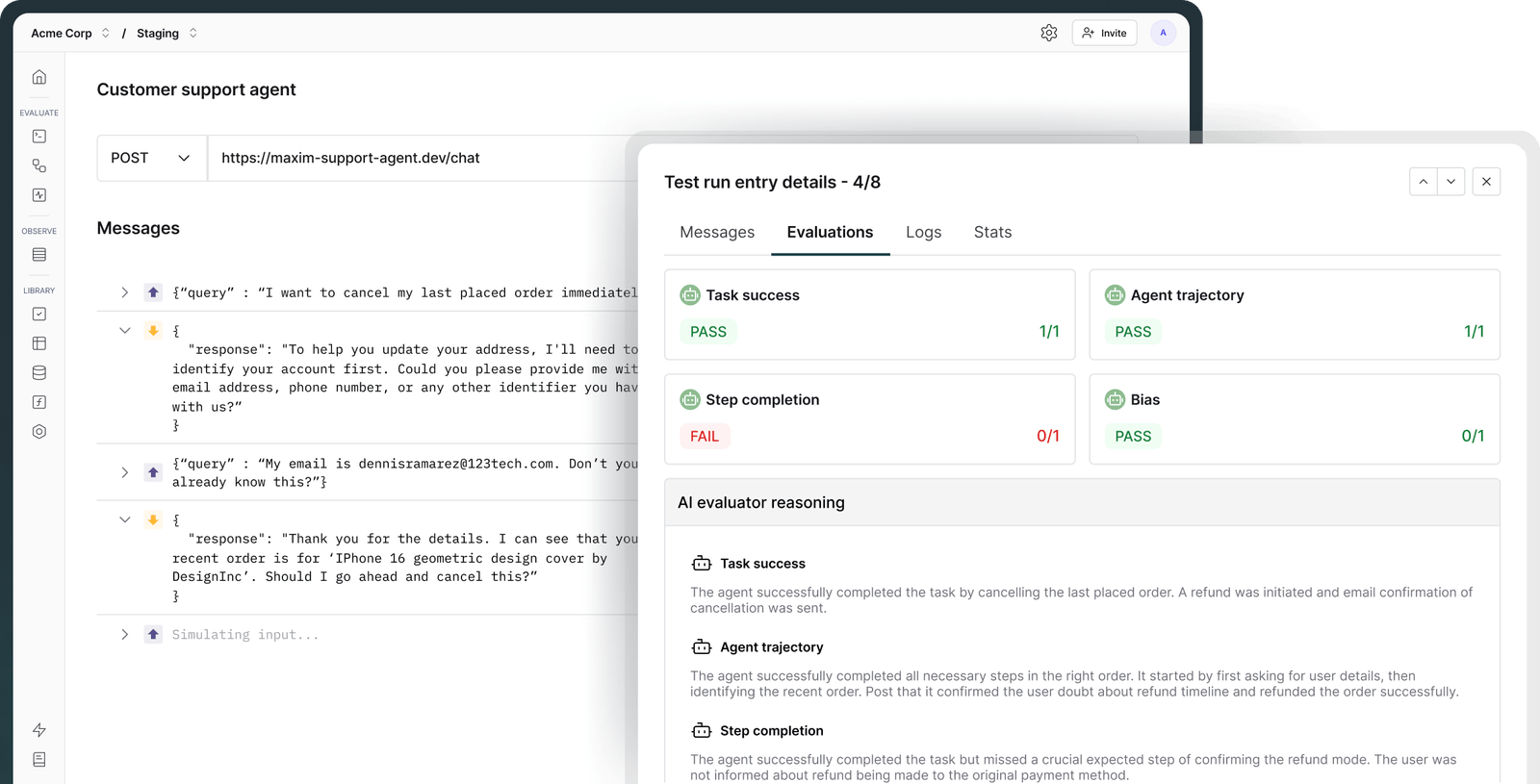Open the Acme Corp organization switcher

70,33
